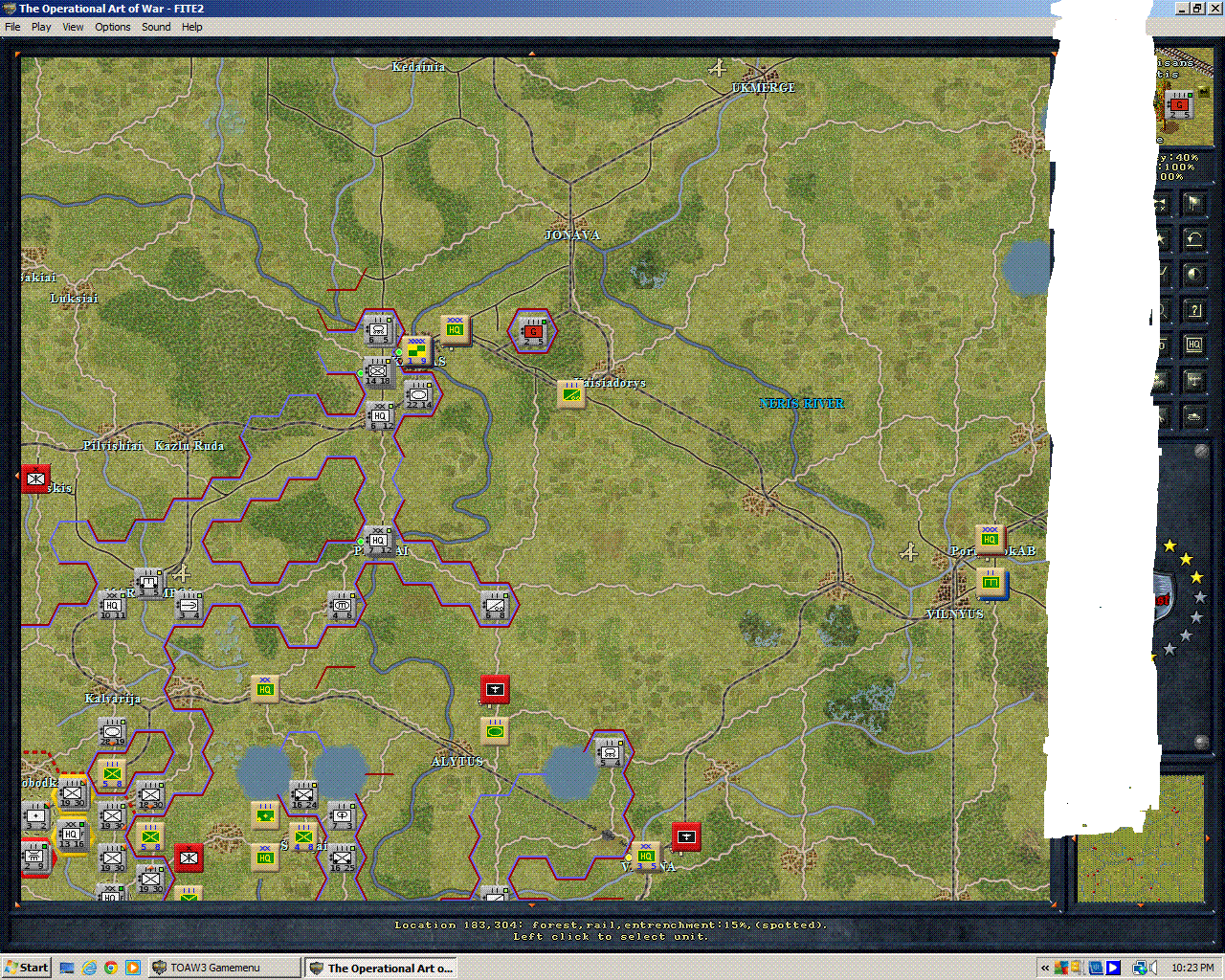This screenshot has height=980, width=1225.
Task: Select the red unit counter northeast of Varena
Action: click(685, 836)
